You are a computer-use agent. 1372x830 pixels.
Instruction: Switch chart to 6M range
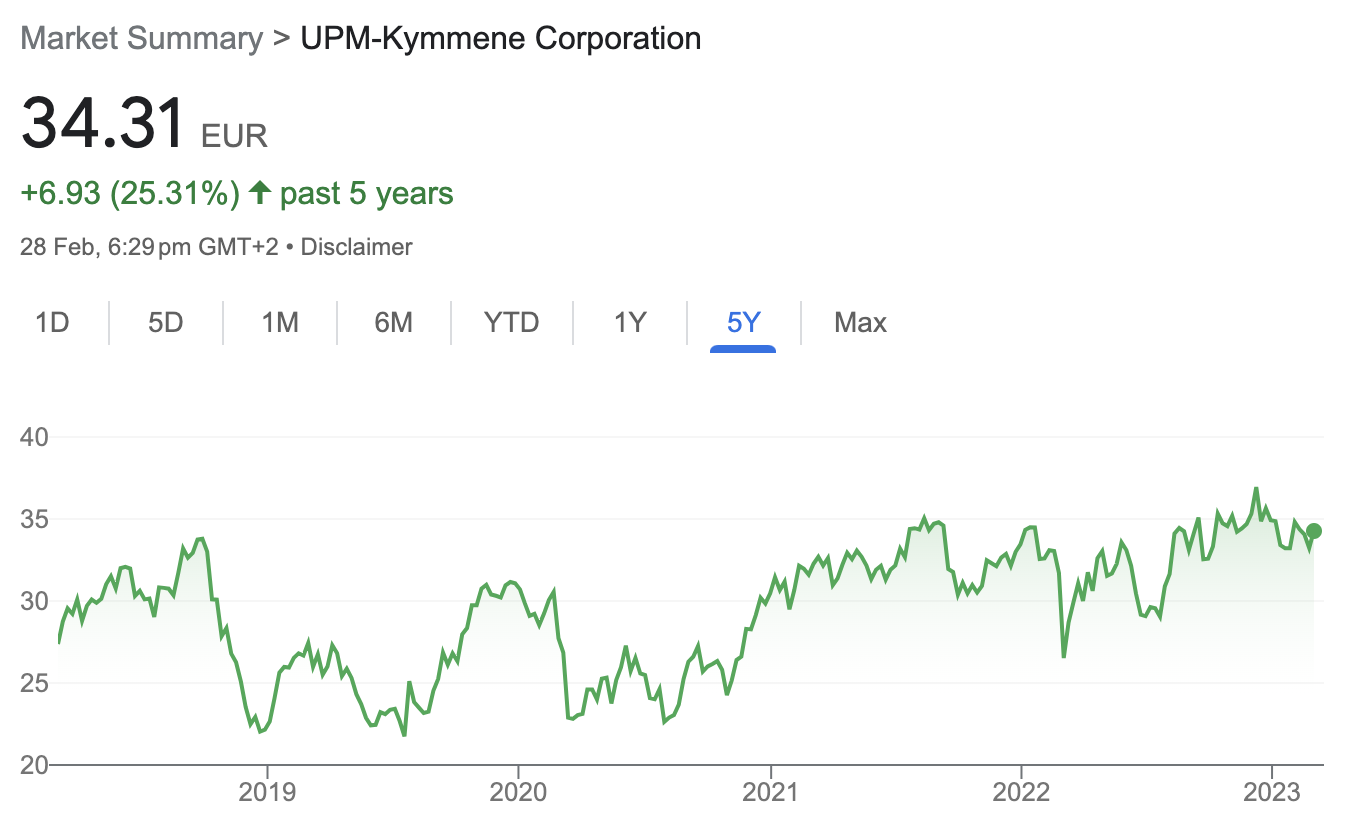coord(394,323)
